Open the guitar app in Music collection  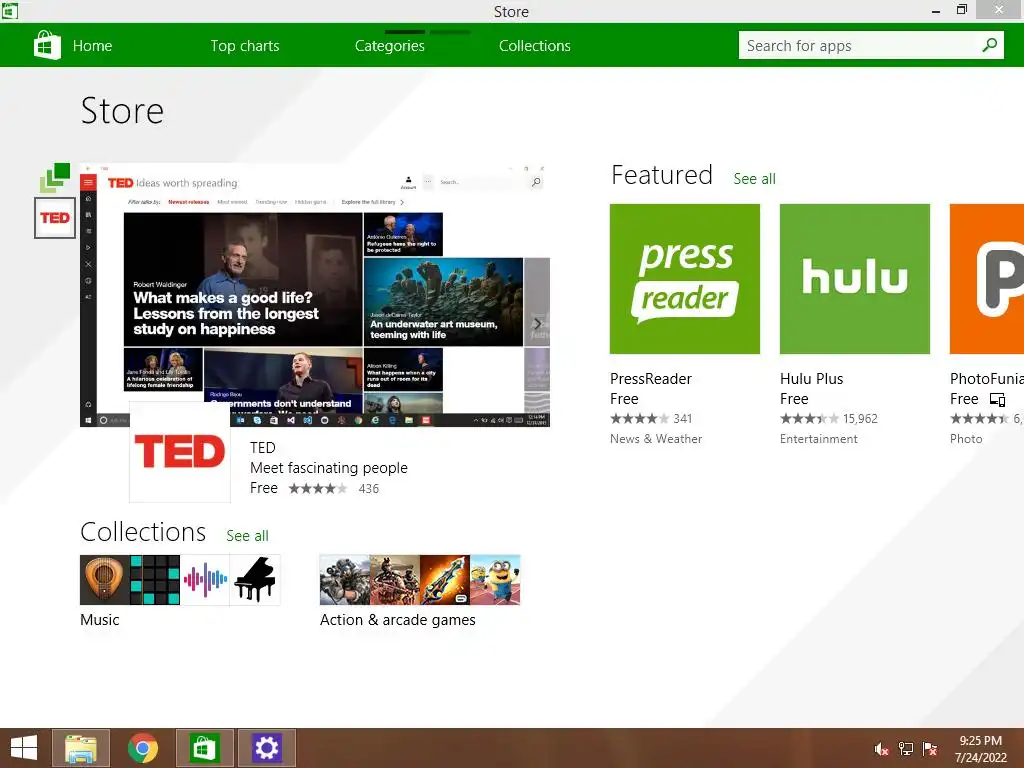[104, 580]
